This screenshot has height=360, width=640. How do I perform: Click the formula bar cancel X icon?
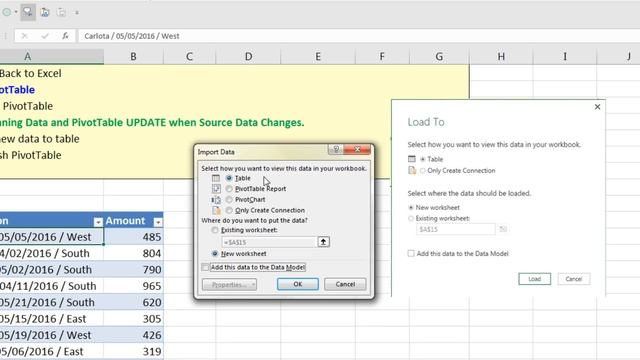(24, 36)
